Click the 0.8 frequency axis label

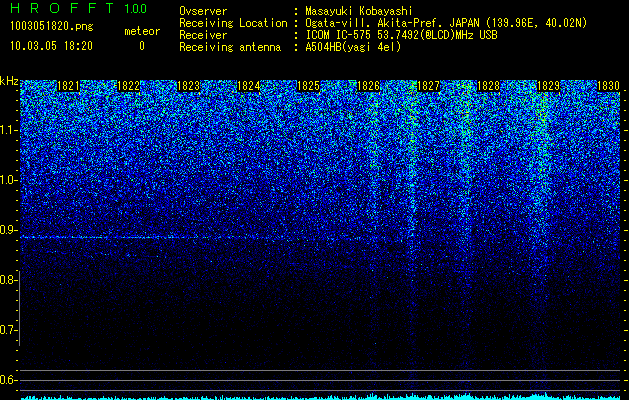point(8,280)
